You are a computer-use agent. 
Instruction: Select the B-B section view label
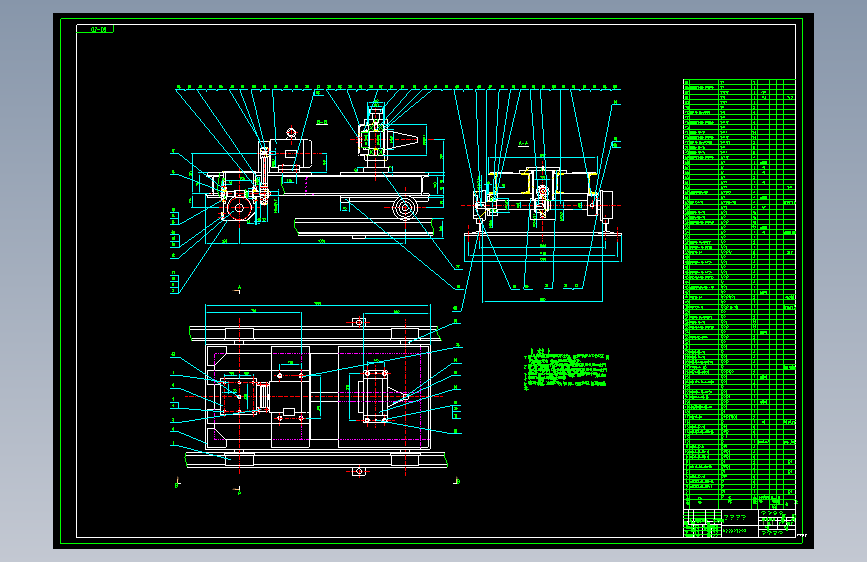tap(322, 122)
